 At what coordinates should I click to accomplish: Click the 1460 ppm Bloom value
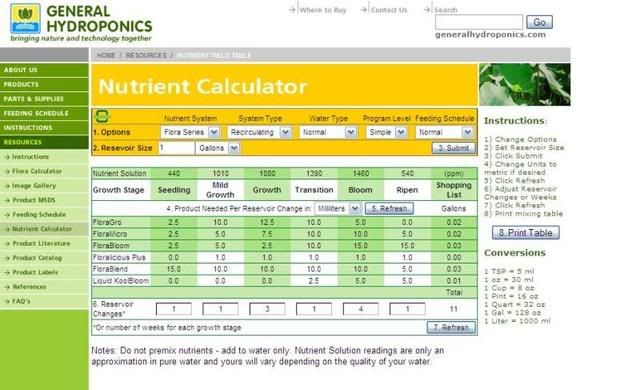[x=361, y=173]
